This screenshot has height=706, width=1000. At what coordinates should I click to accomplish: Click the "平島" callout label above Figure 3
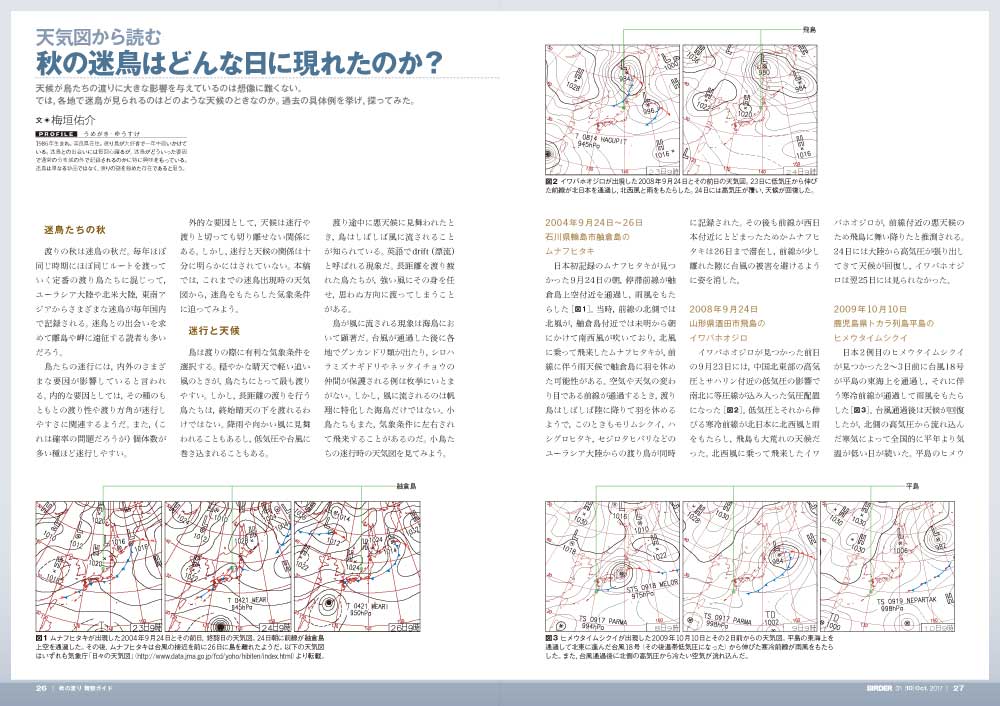click(913, 486)
